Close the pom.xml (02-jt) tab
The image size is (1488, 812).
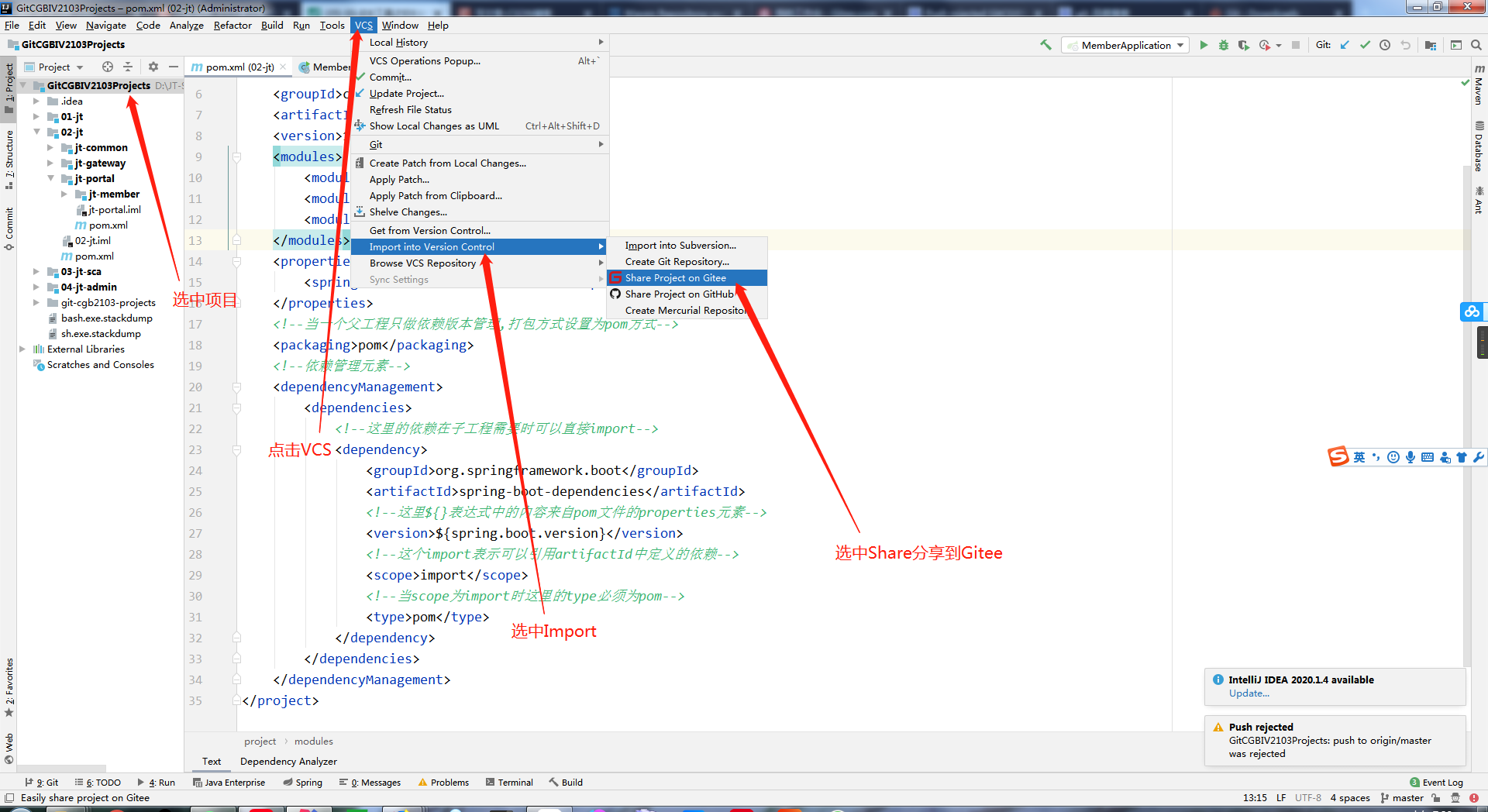[x=284, y=67]
